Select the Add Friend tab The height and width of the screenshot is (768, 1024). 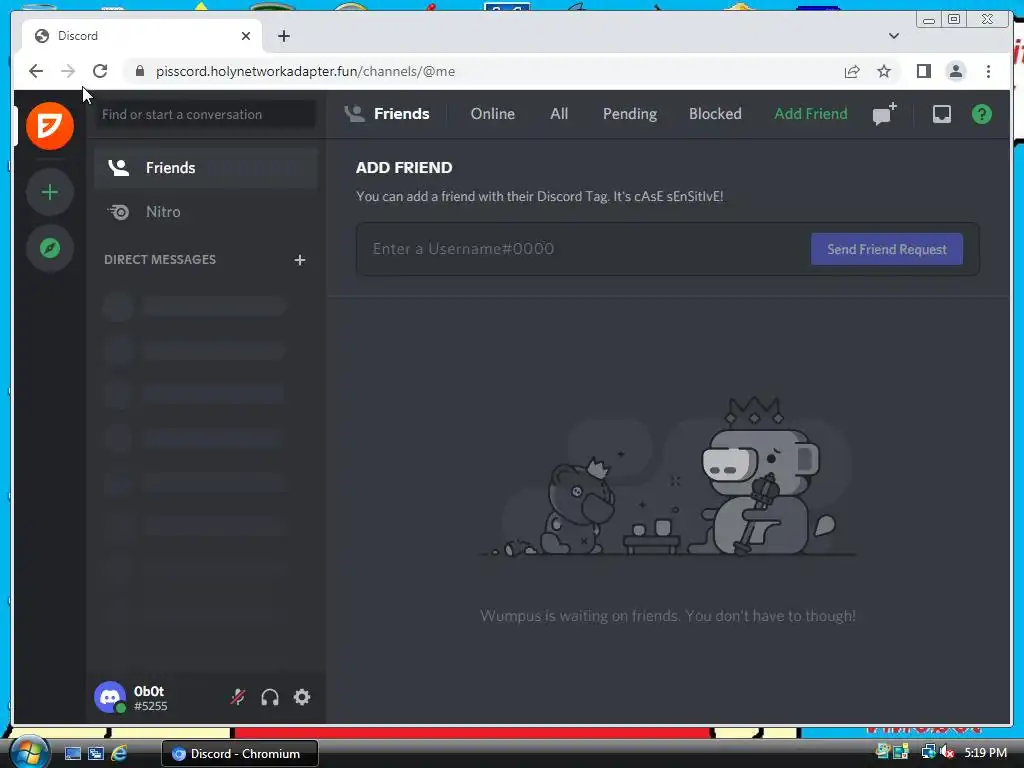810,114
